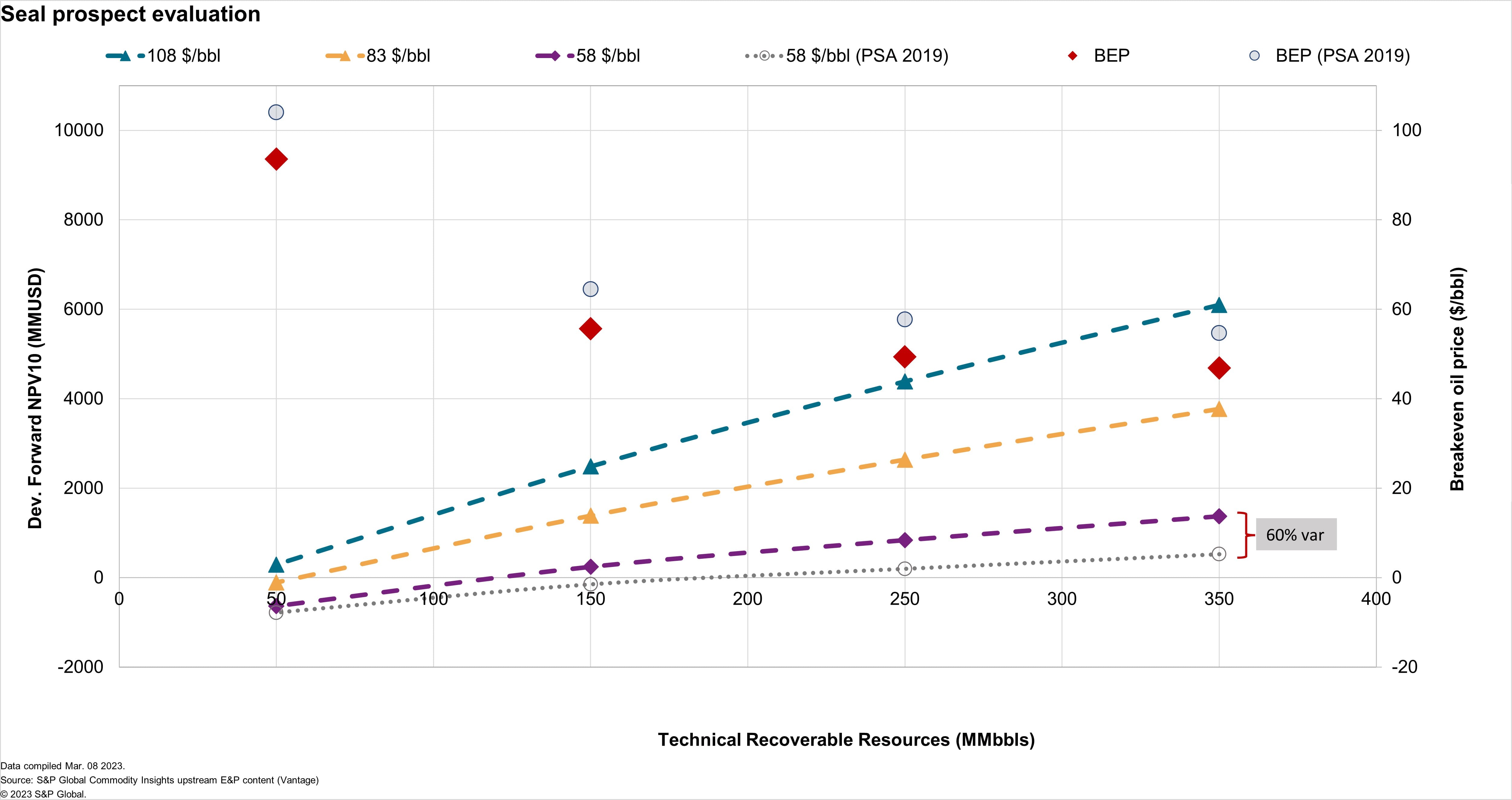Select teal triangle data point at 350 MMbbls
1512x800 pixels.
[x=1219, y=305]
